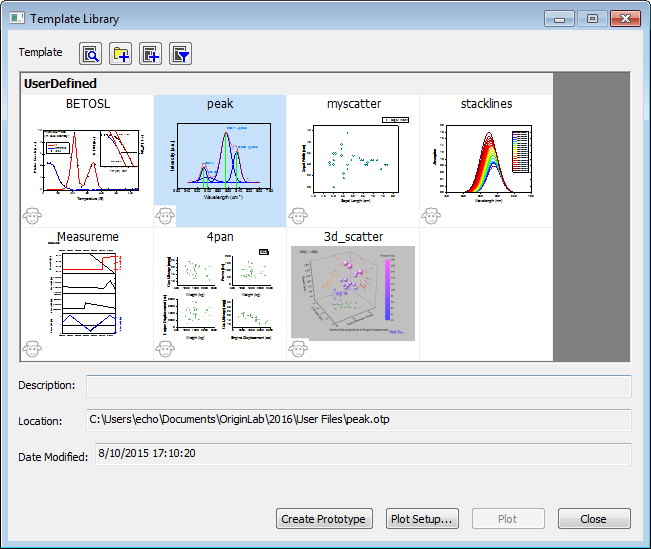Click the 'BETOSL' template name label
Image resolution: width=651 pixels, height=549 pixels.
[x=88, y=104]
